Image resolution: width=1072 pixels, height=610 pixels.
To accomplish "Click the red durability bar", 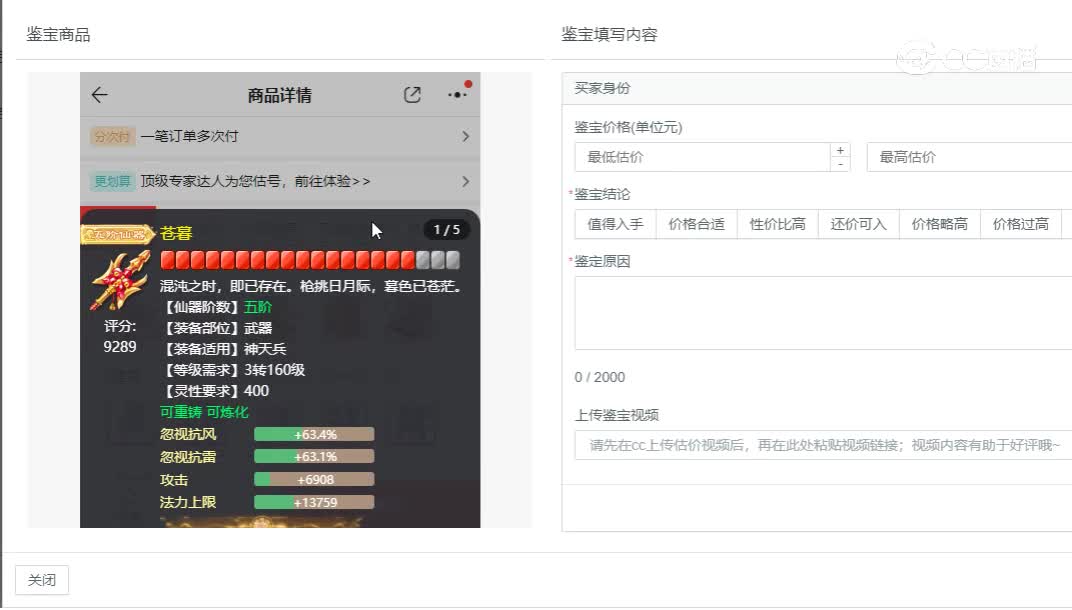I will [x=310, y=260].
